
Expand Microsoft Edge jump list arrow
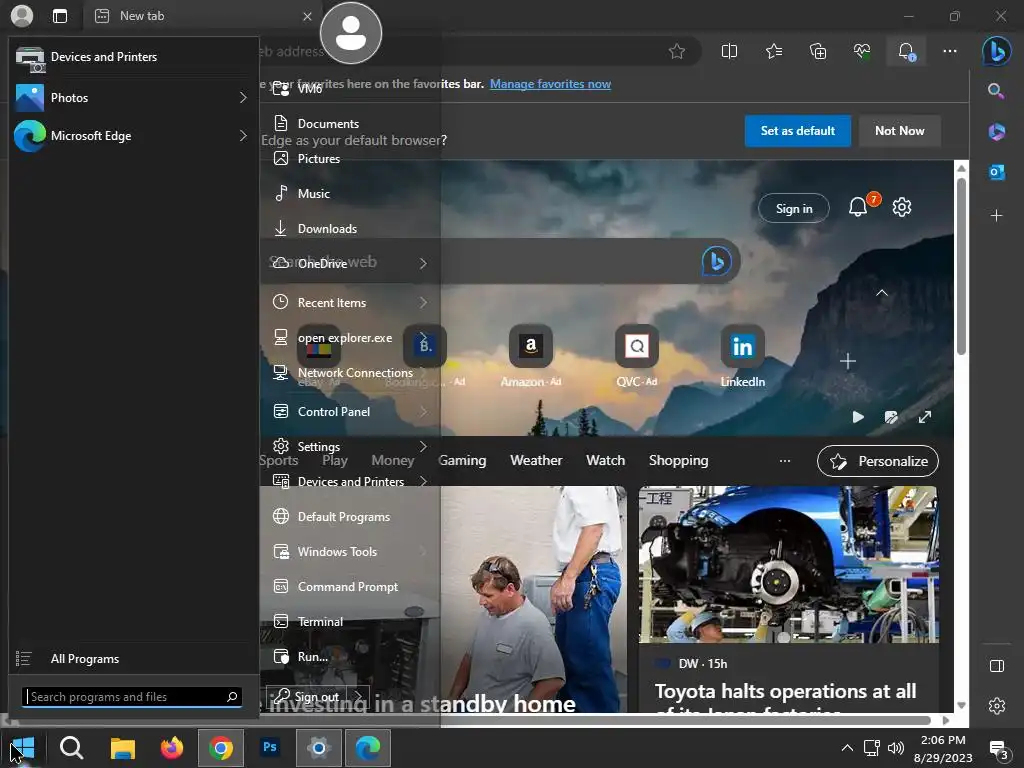[243, 136]
